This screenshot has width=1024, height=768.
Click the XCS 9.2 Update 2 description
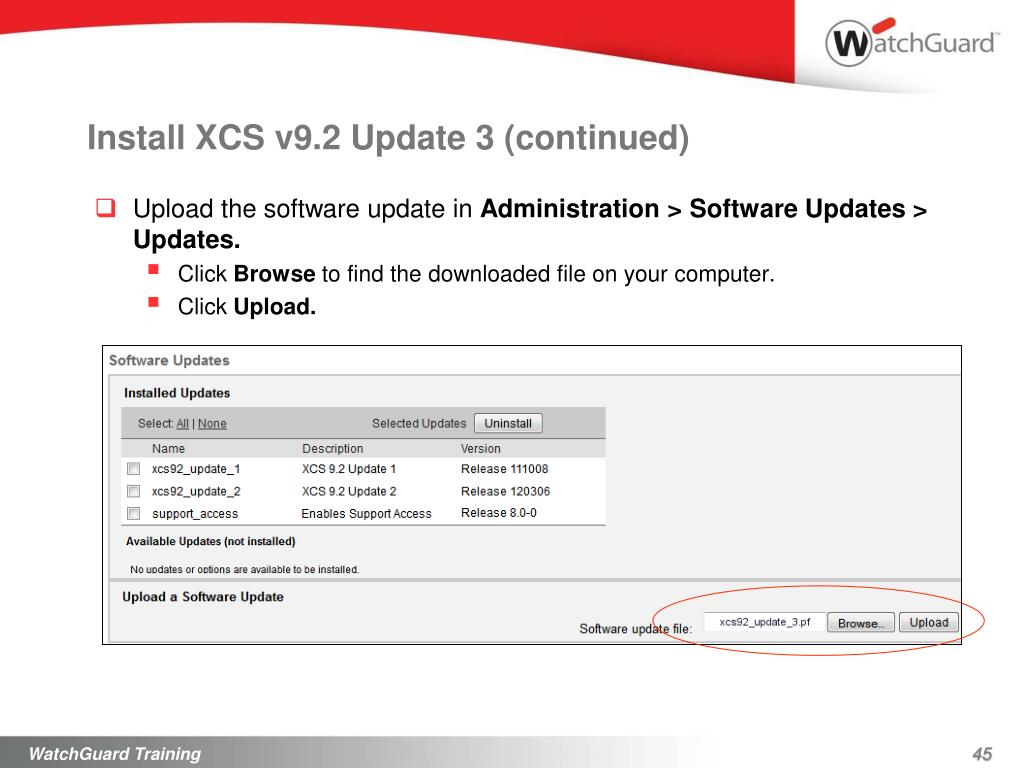[x=349, y=491]
